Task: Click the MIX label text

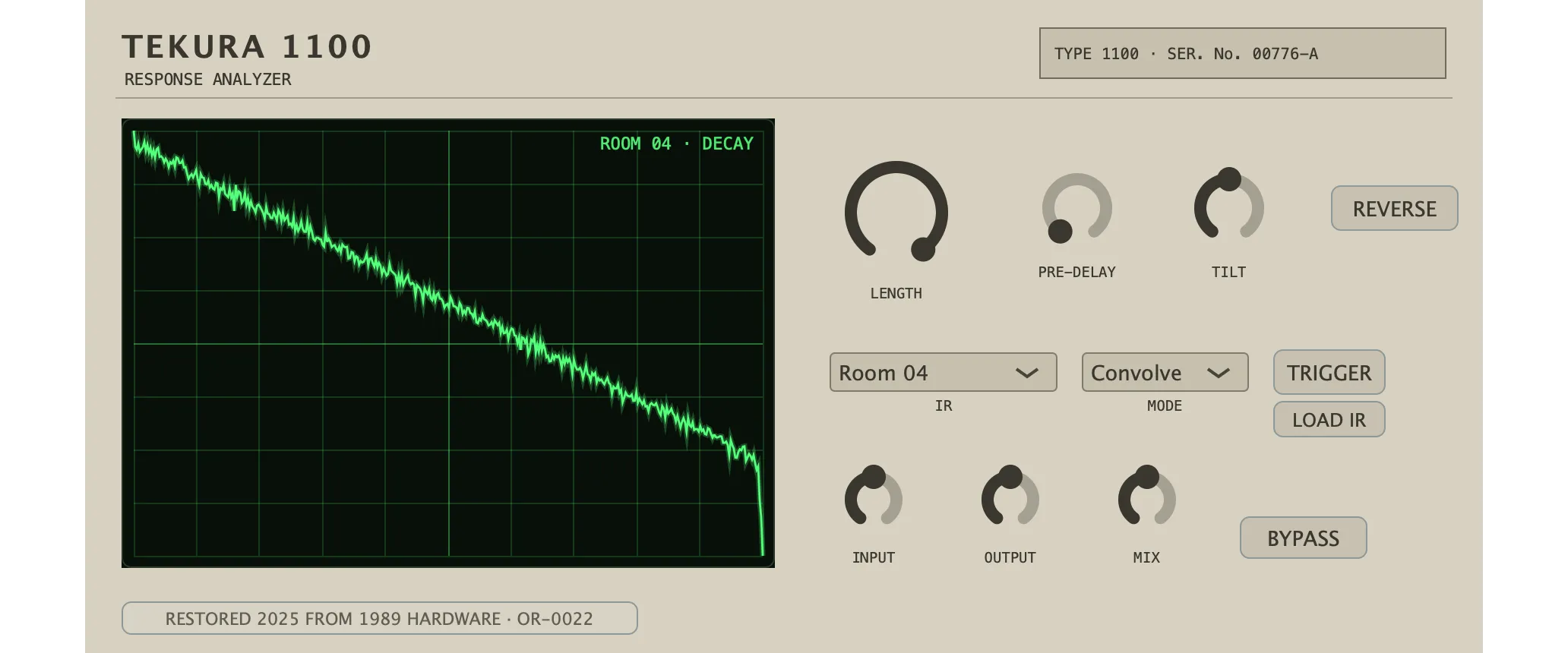Action: pos(1146,557)
